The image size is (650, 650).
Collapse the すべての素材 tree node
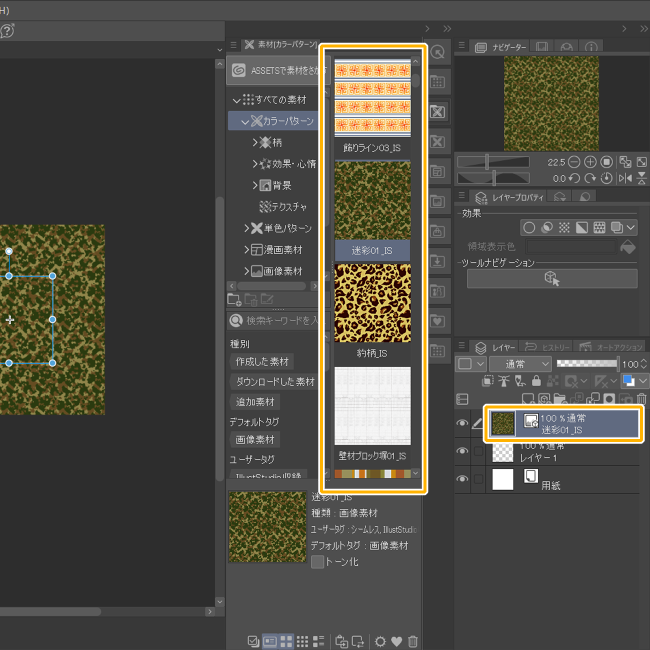pos(236,100)
